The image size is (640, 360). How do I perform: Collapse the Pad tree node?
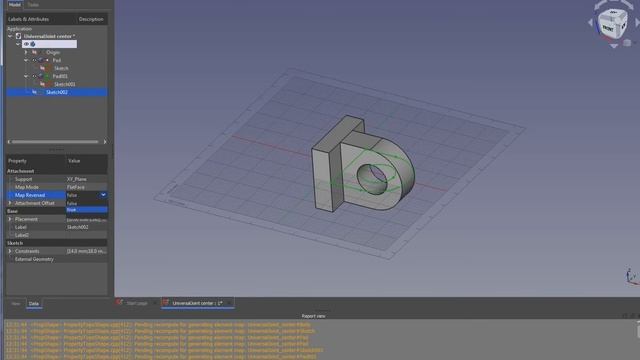point(26,60)
